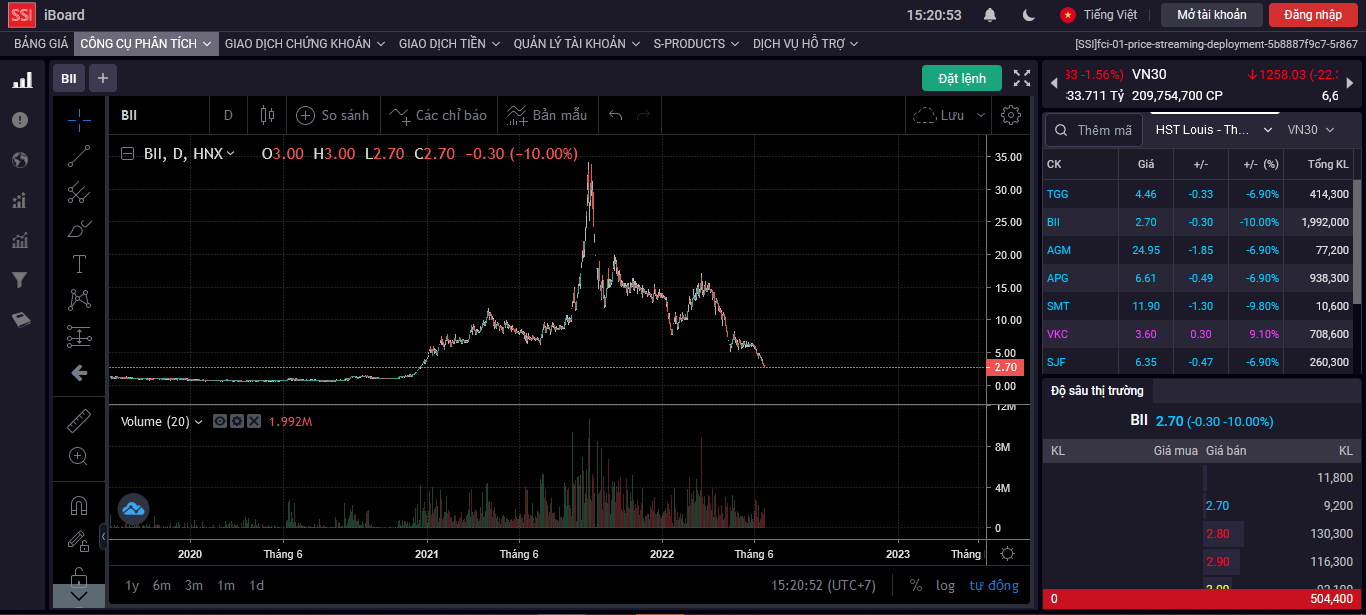Toggle lock all drawing tools padlock
The width and height of the screenshot is (1366, 615).
[x=79, y=577]
